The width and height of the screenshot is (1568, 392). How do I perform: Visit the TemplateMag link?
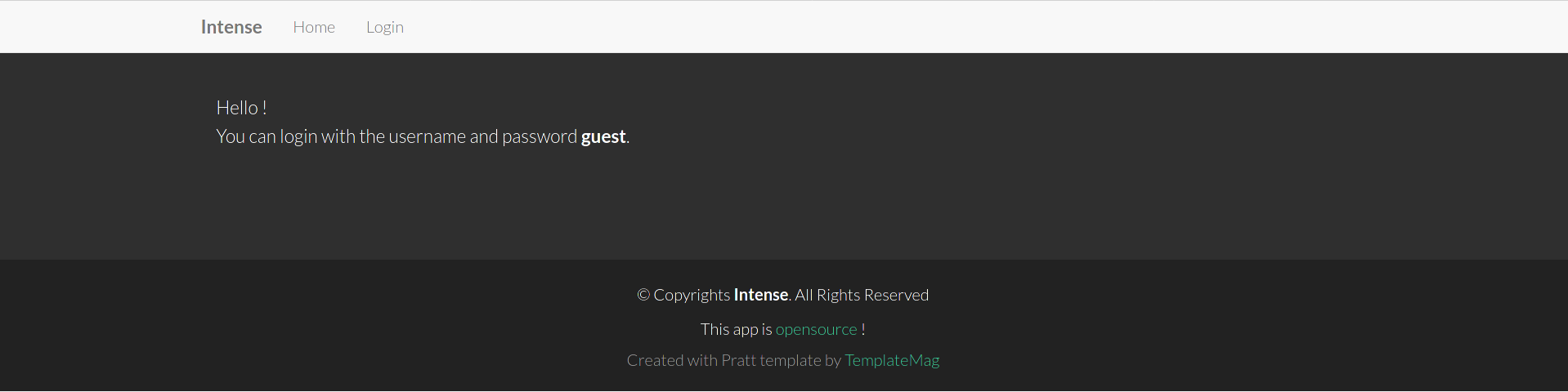[892, 360]
